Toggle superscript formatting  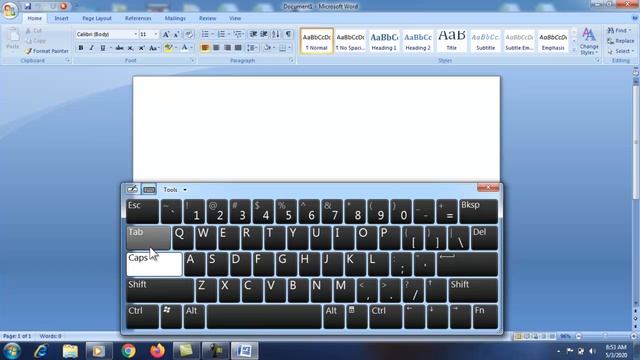point(141,48)
